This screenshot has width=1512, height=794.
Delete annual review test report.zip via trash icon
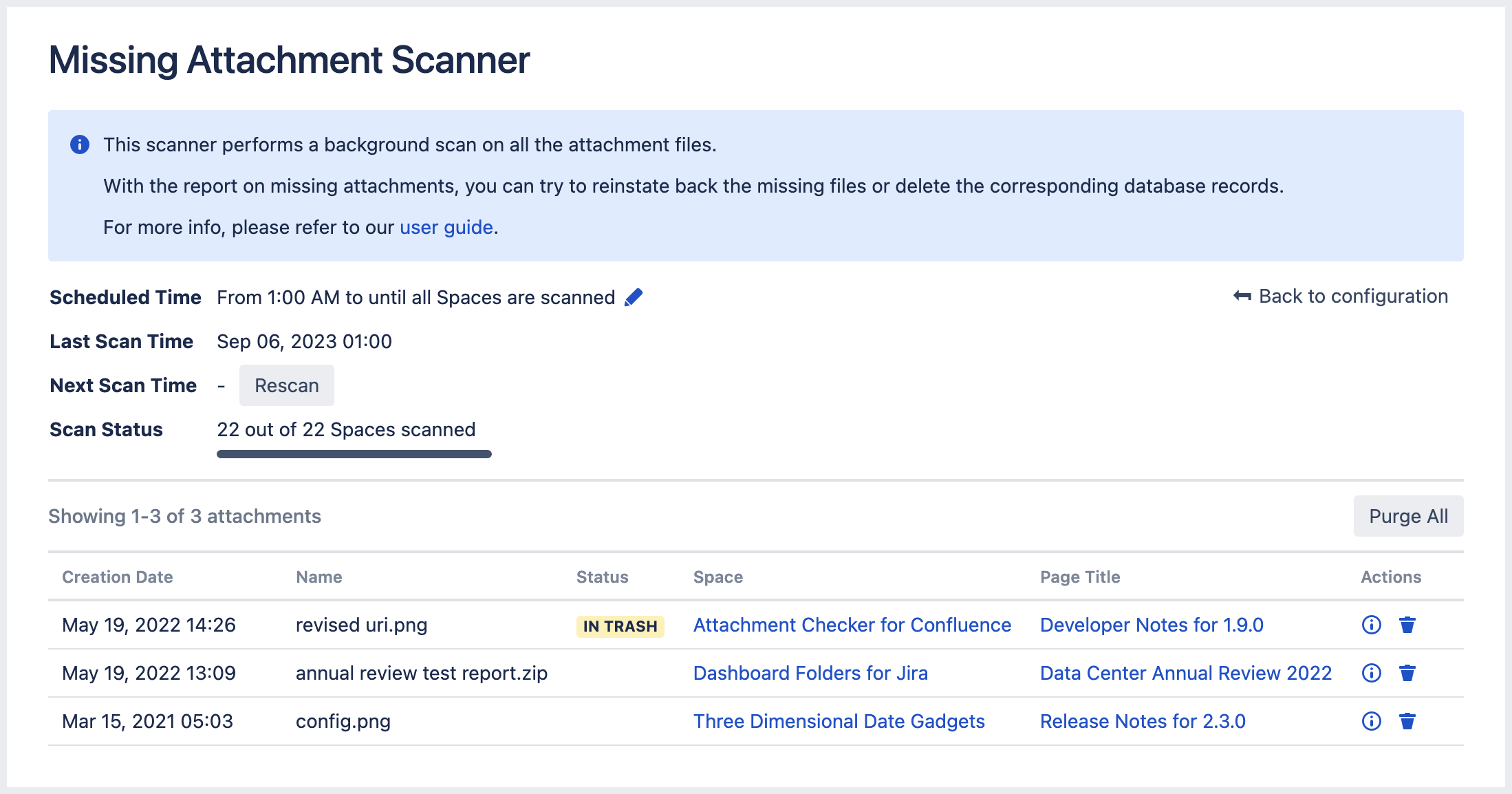click(1407, 673)
